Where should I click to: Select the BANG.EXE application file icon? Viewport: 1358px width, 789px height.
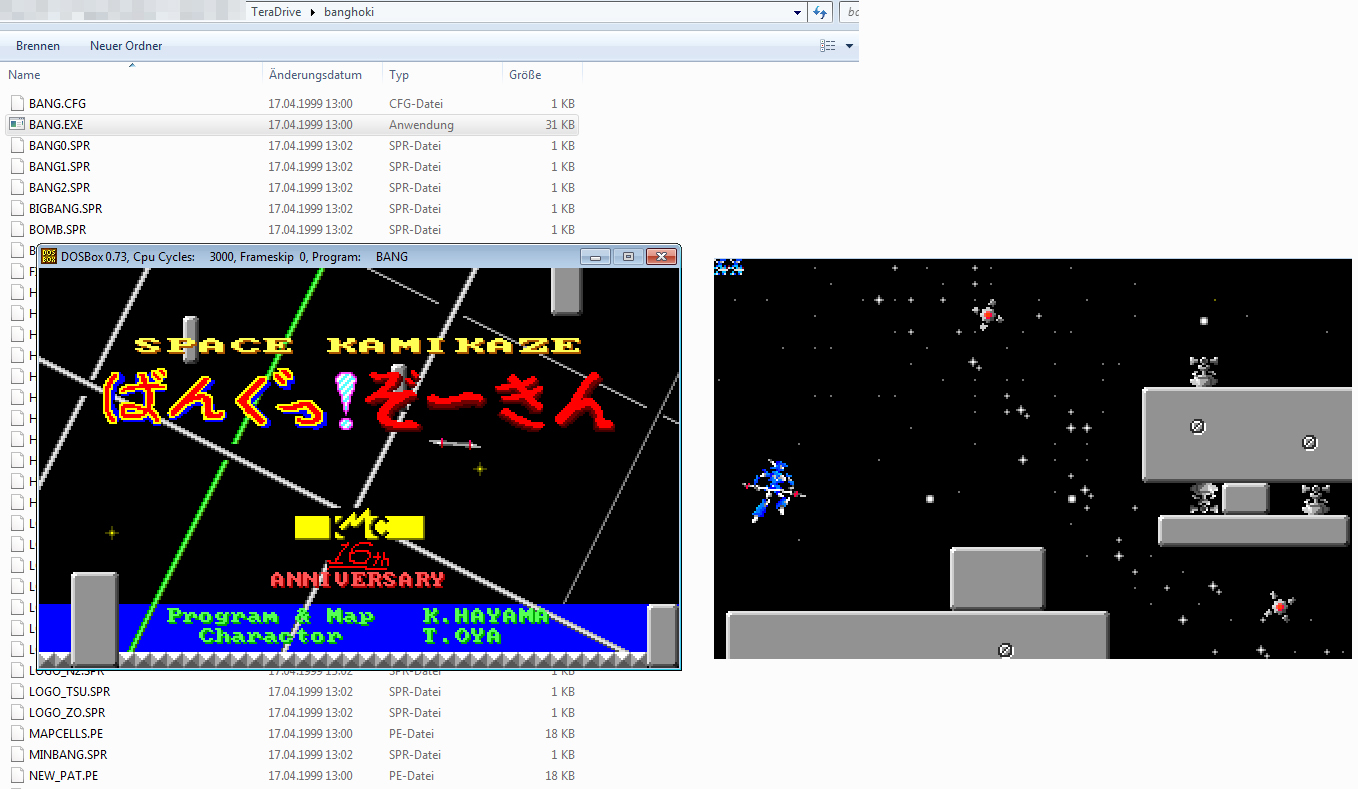[x=16, y=125]
